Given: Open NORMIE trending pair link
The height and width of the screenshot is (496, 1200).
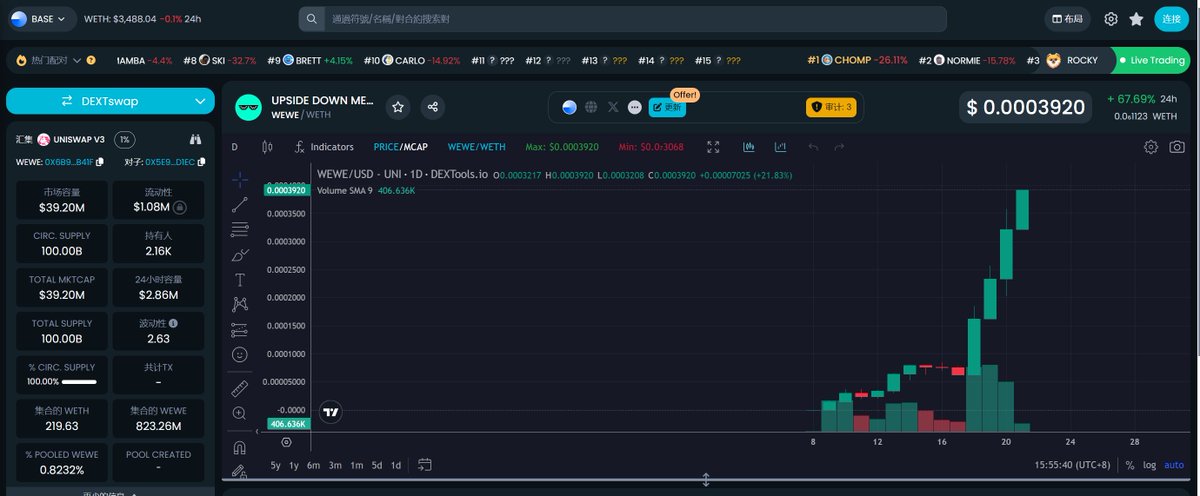Looking at the screenshot, I should coord(969,60).
